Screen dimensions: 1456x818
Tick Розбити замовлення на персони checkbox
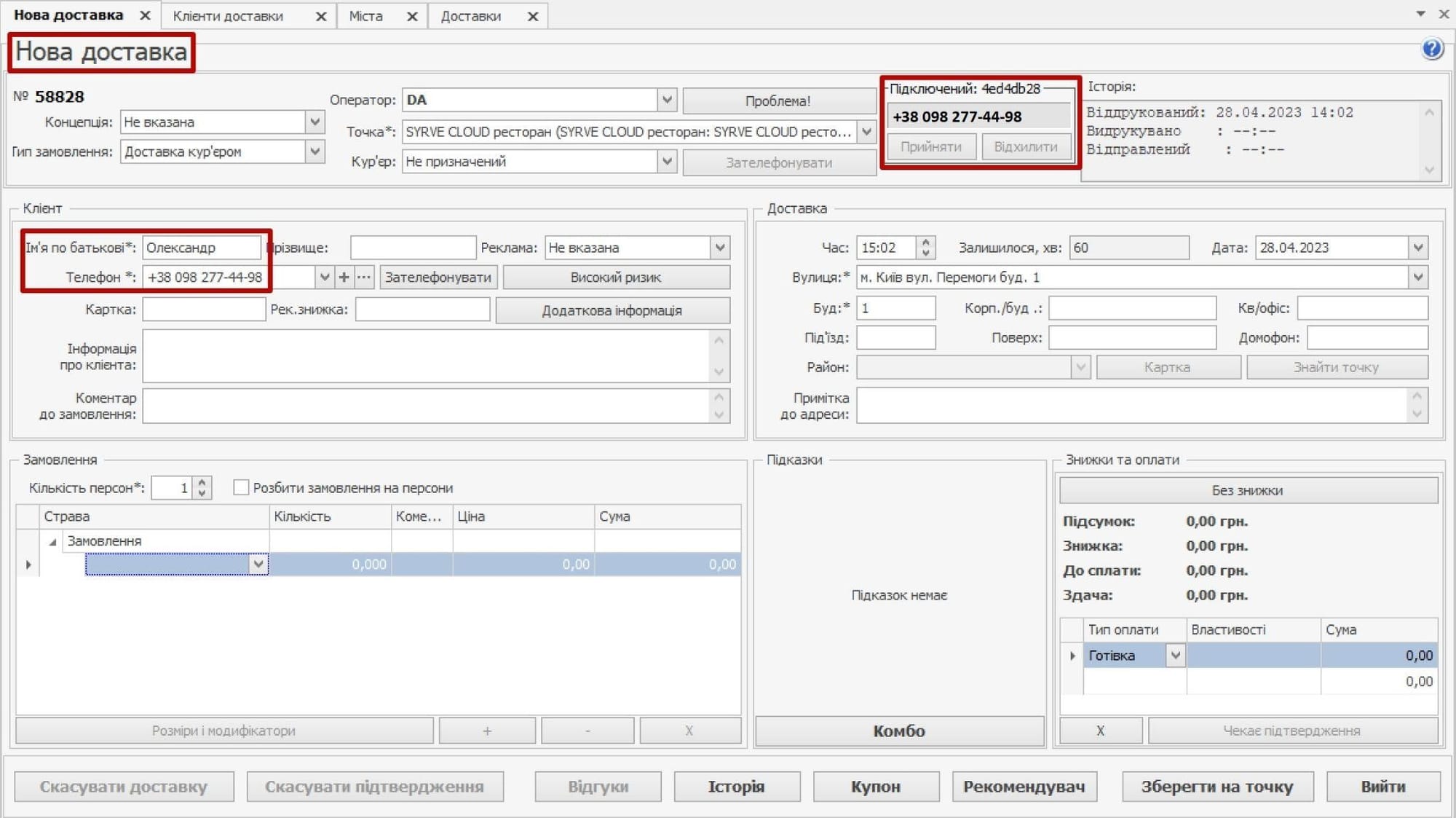(241, 487)
